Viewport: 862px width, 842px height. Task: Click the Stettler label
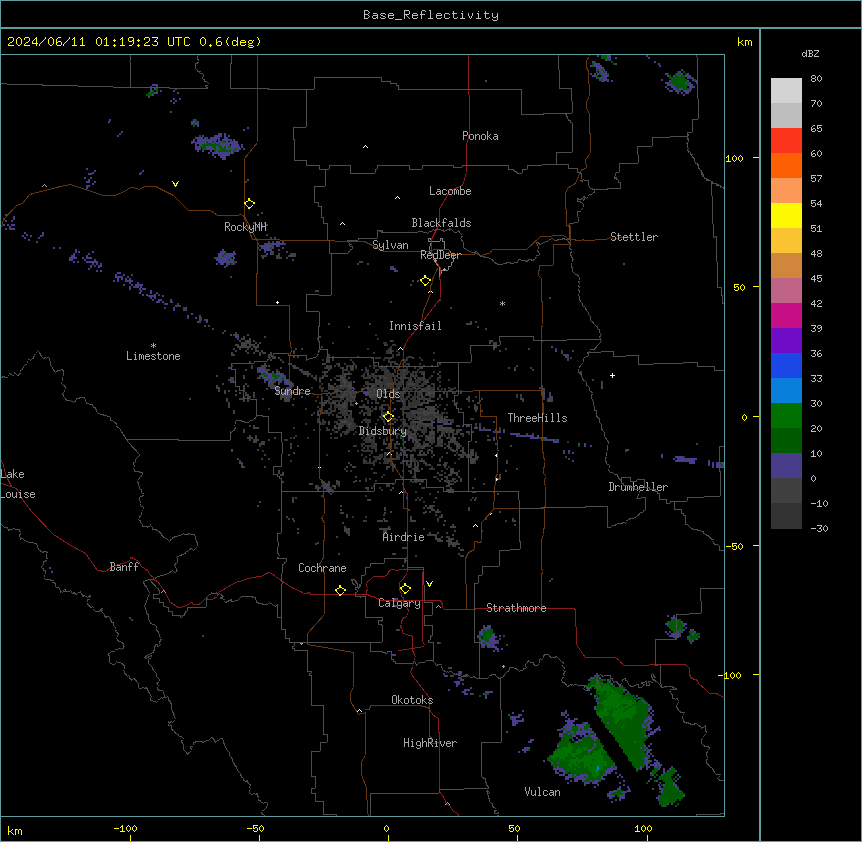634,237
